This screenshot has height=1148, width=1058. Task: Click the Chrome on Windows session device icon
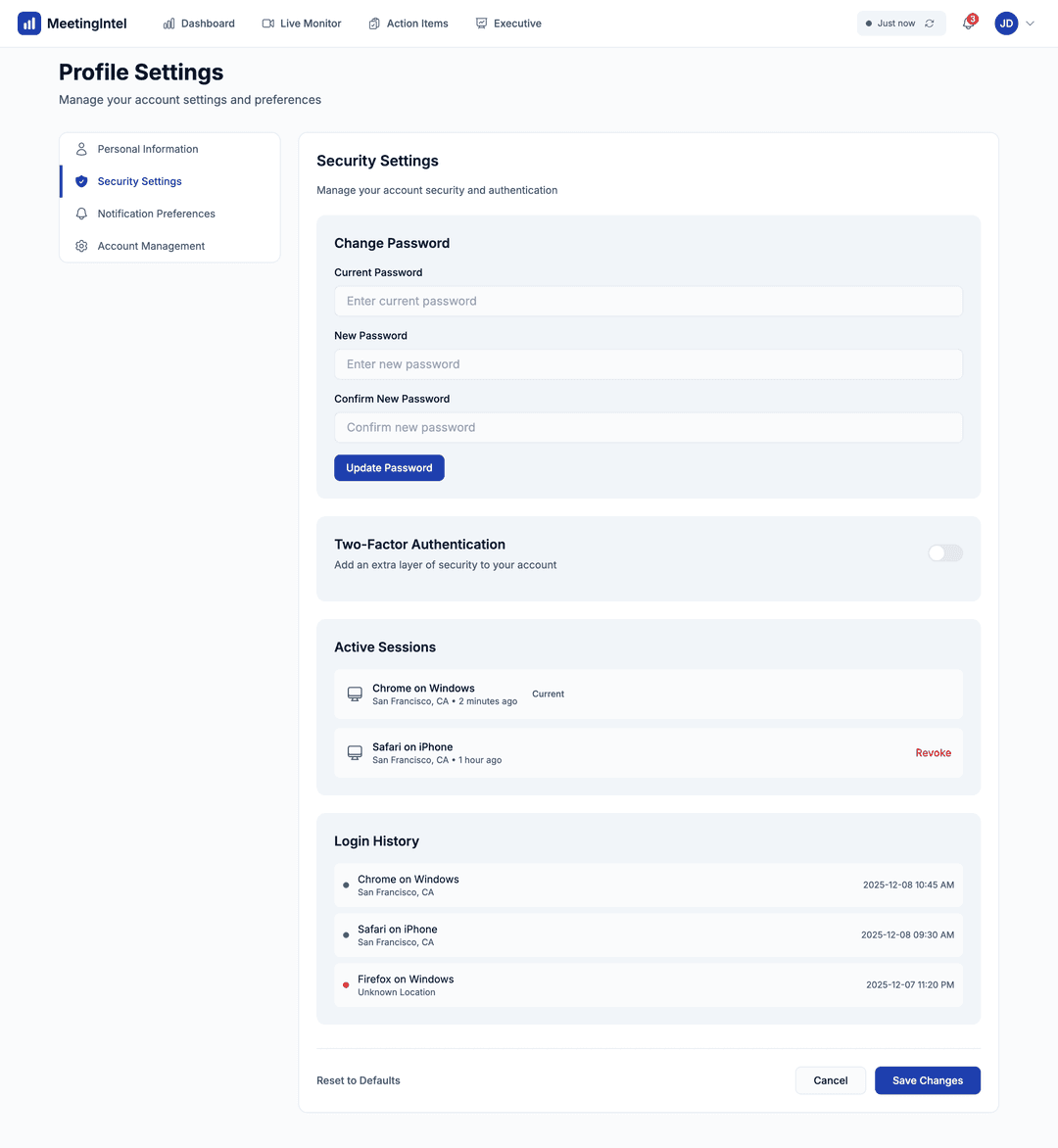[355, 694]
